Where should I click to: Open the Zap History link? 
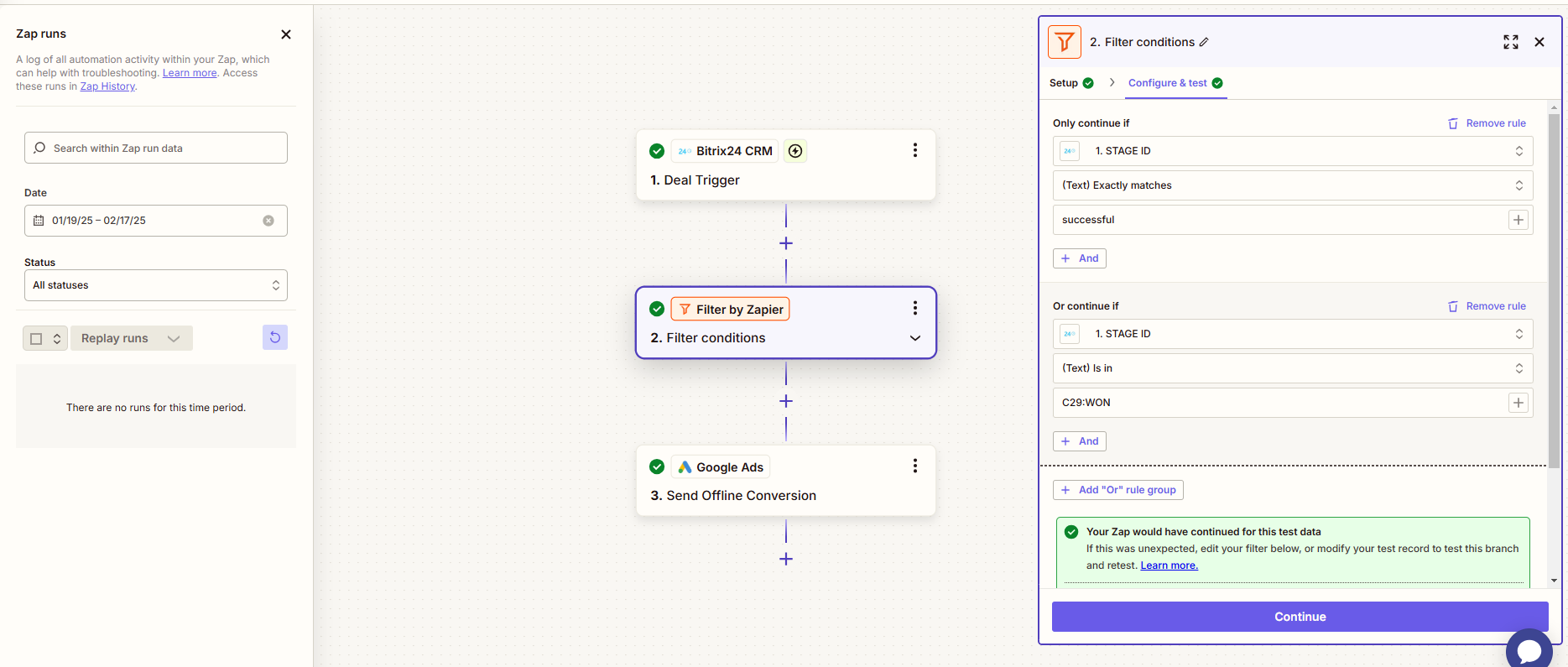point(107,86)
